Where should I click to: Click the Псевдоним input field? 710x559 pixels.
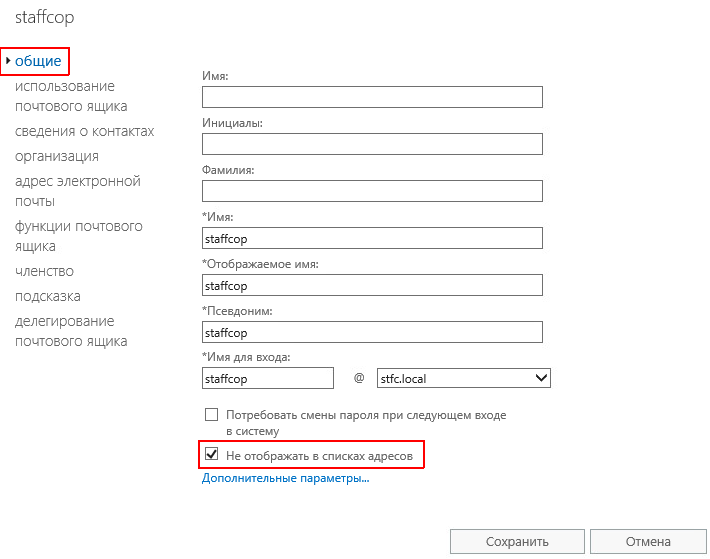tap(372, 332)
